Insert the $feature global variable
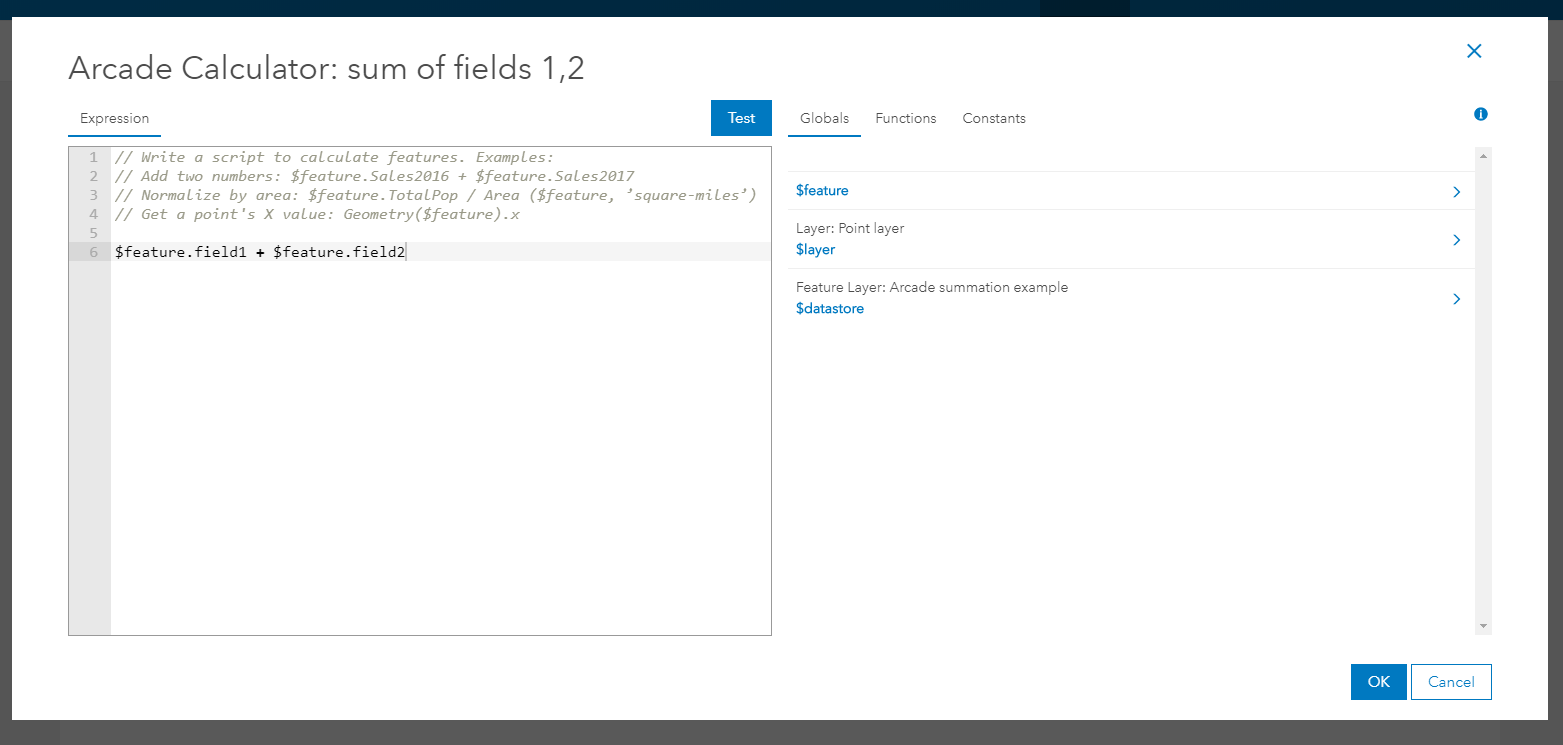Screen dimensions: 1563x745 [x=822, y=190]
